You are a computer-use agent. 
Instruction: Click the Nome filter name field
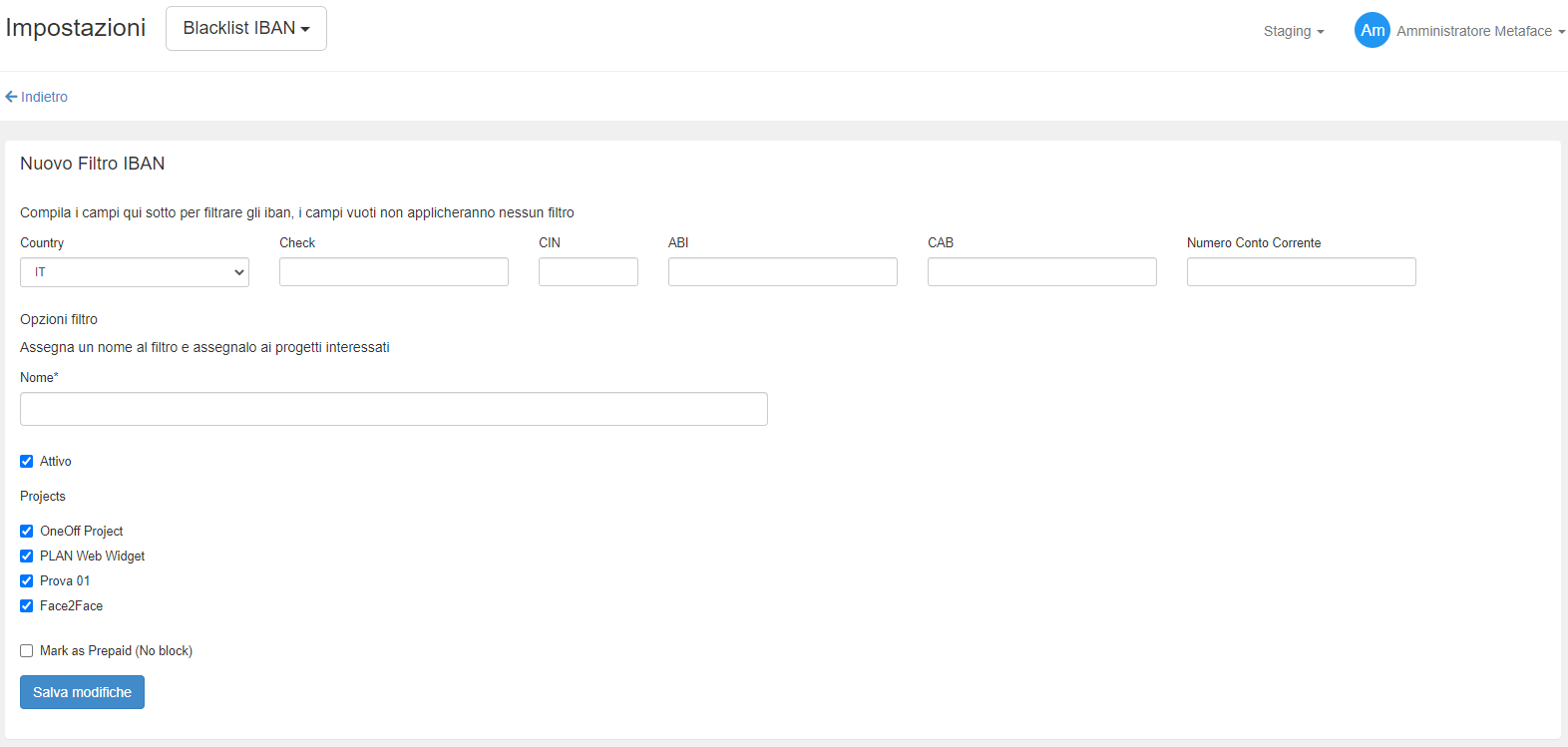tap(394, 409)
